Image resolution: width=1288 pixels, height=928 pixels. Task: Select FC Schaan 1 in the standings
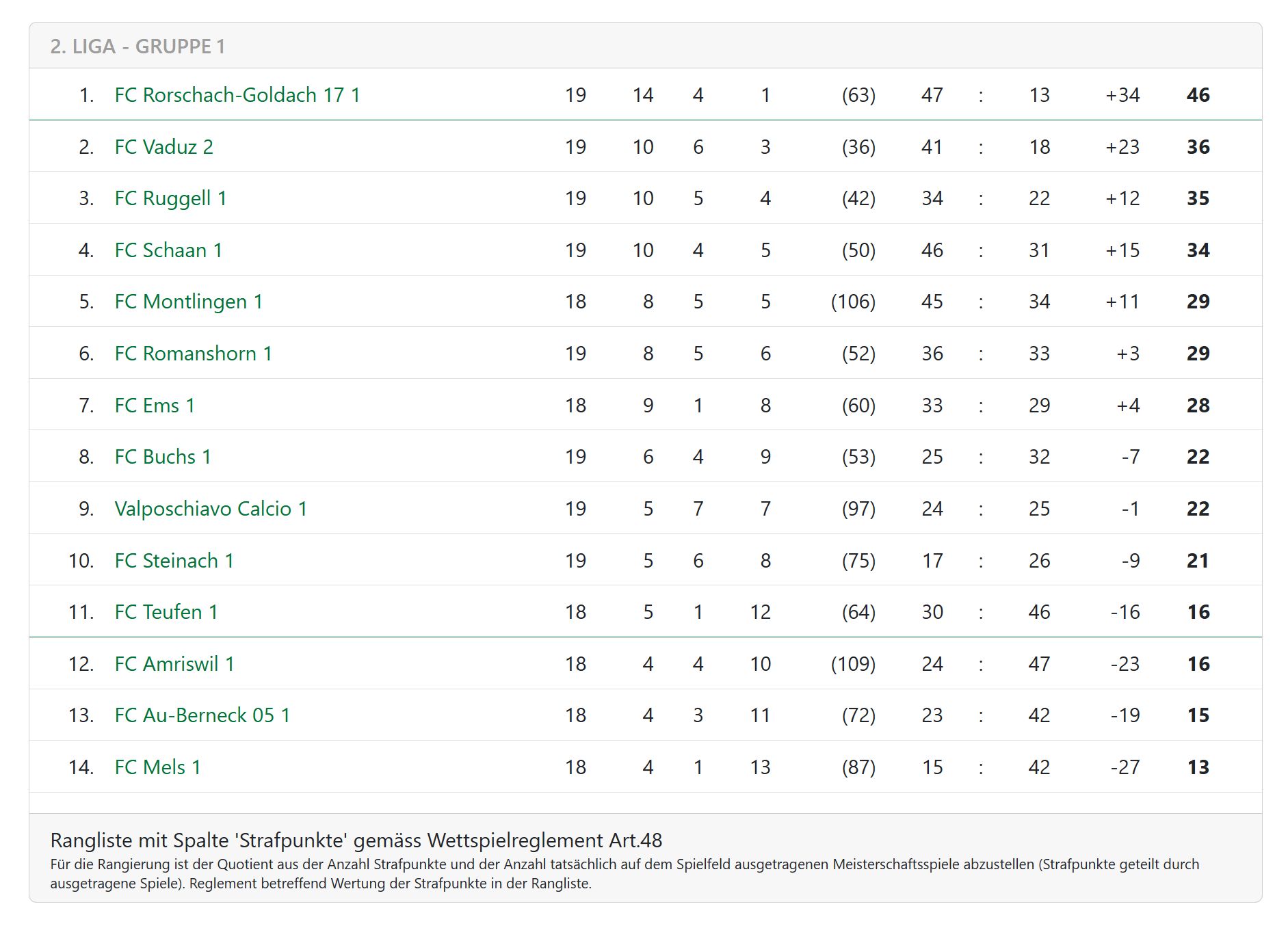coord(168,250)
